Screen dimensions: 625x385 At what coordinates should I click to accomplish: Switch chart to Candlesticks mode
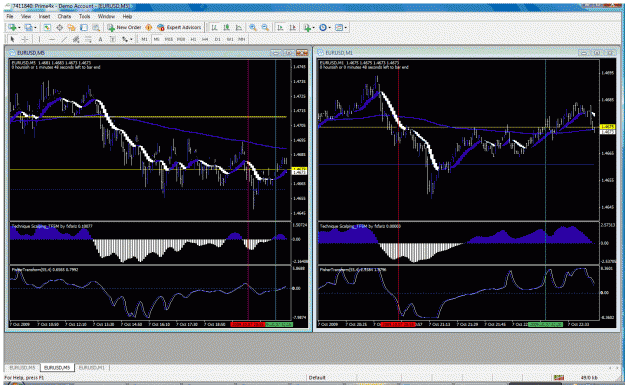226,28
